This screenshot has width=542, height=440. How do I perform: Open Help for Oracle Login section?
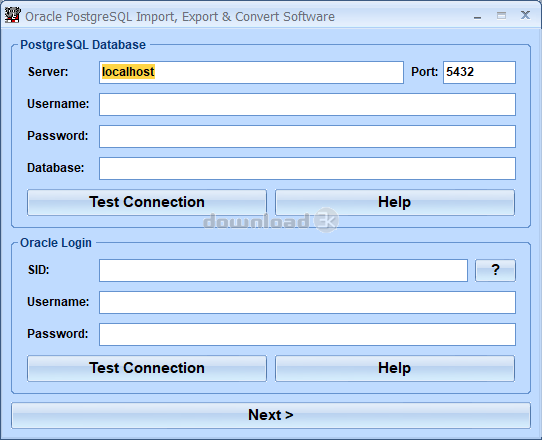(x=395, y=368)
